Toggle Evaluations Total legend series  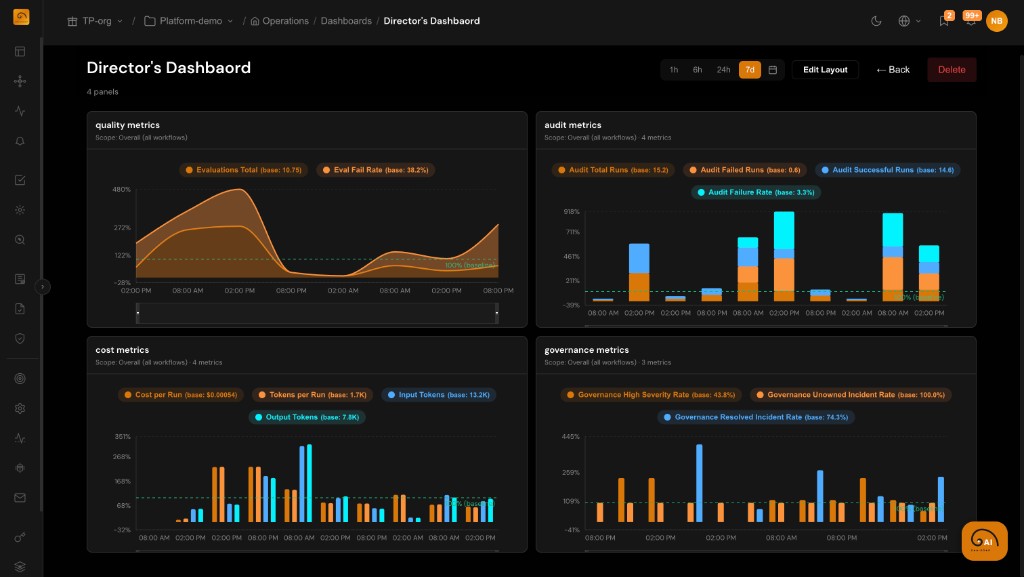[244, 170]
